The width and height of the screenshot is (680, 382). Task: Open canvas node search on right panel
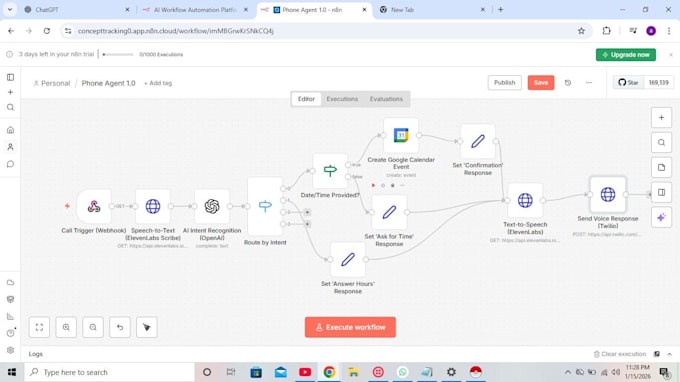tap(661, 143)
